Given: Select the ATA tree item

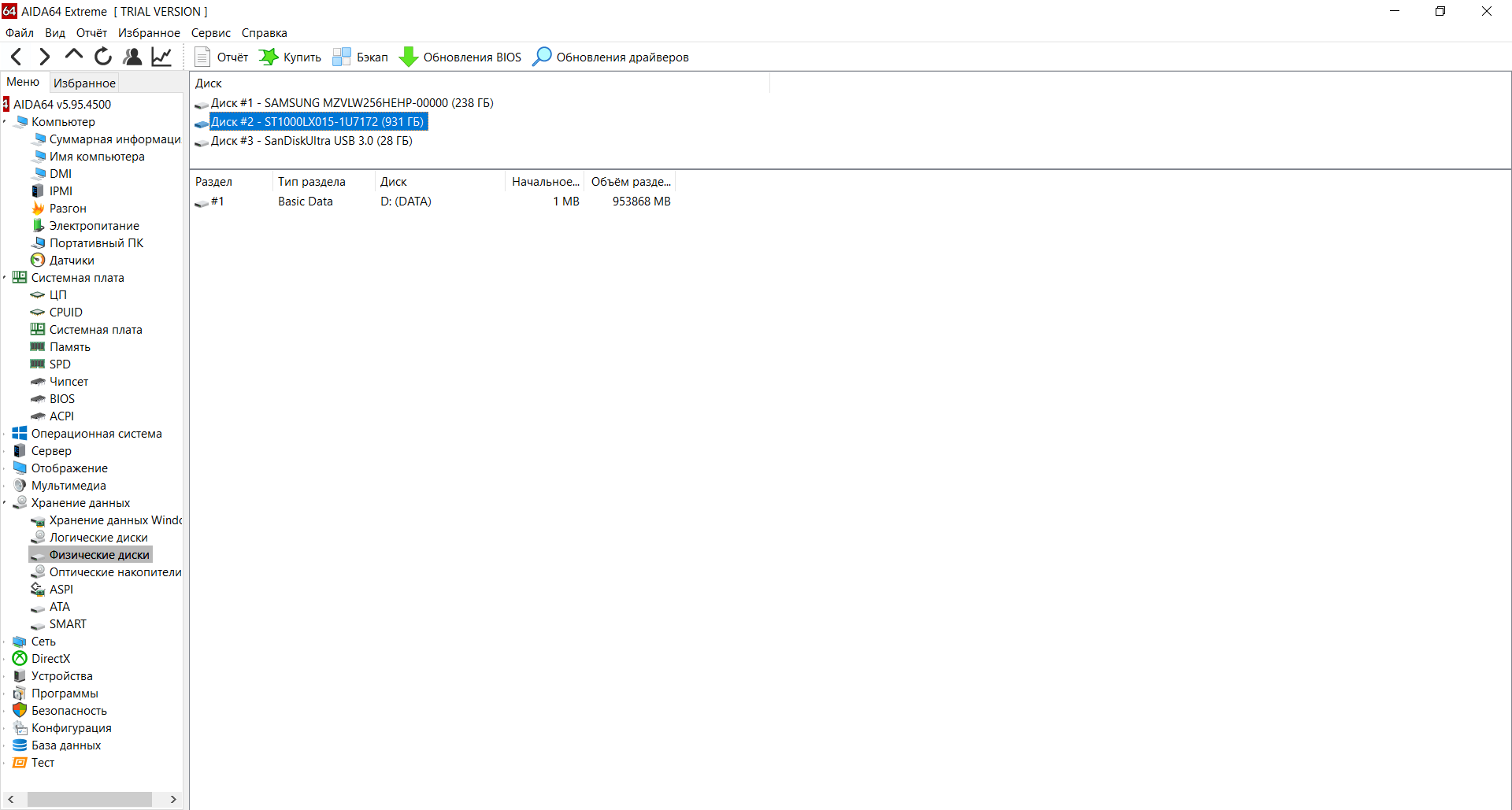Looking at the screenshot, I should click(x=60, y=607).
